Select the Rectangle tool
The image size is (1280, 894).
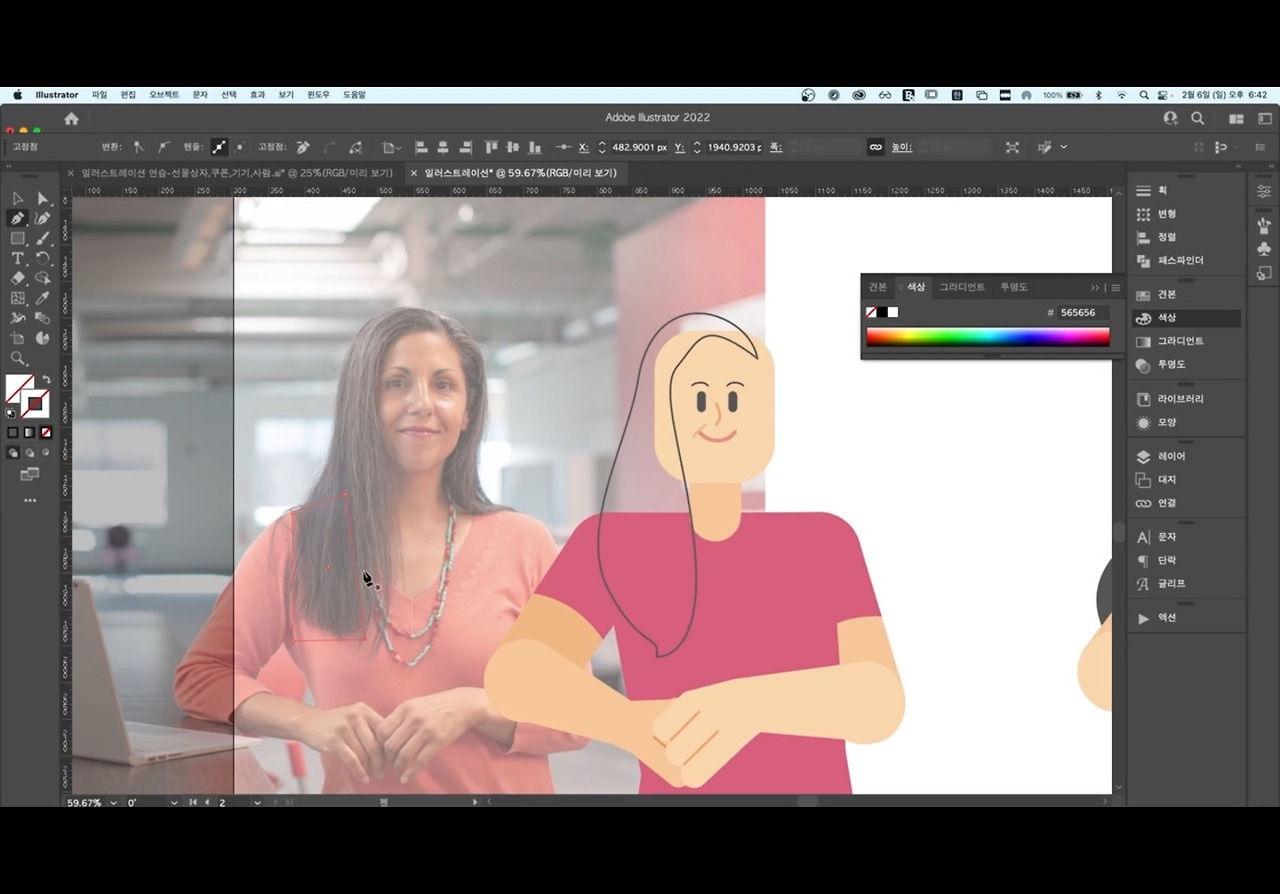(x=18, y=239)
